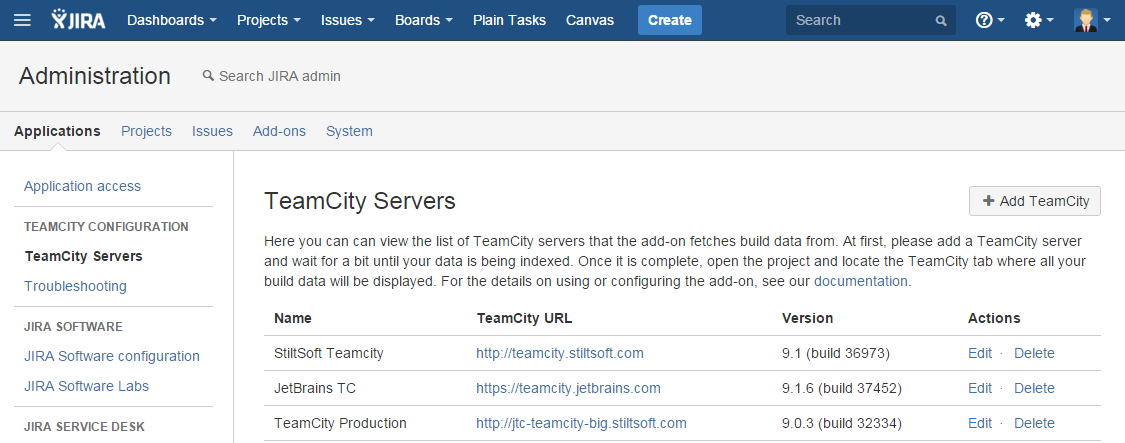The width and height of the screenshot is (1125, 443).
Task: Switch to the Add-ons admin tab
Action: point(279,131)
